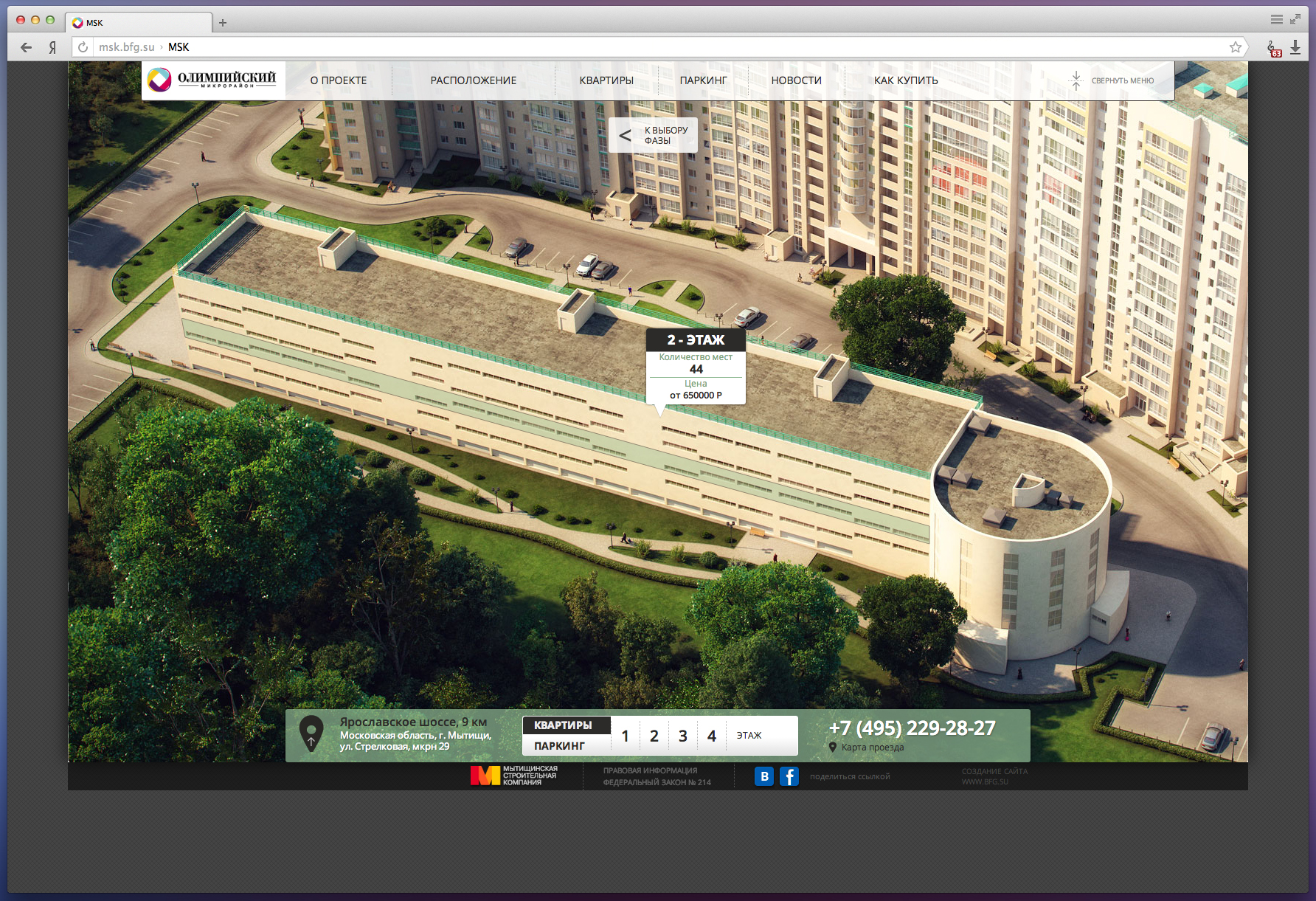Click the browser back arrow
1316x901 pixels.
pos(27,47)
